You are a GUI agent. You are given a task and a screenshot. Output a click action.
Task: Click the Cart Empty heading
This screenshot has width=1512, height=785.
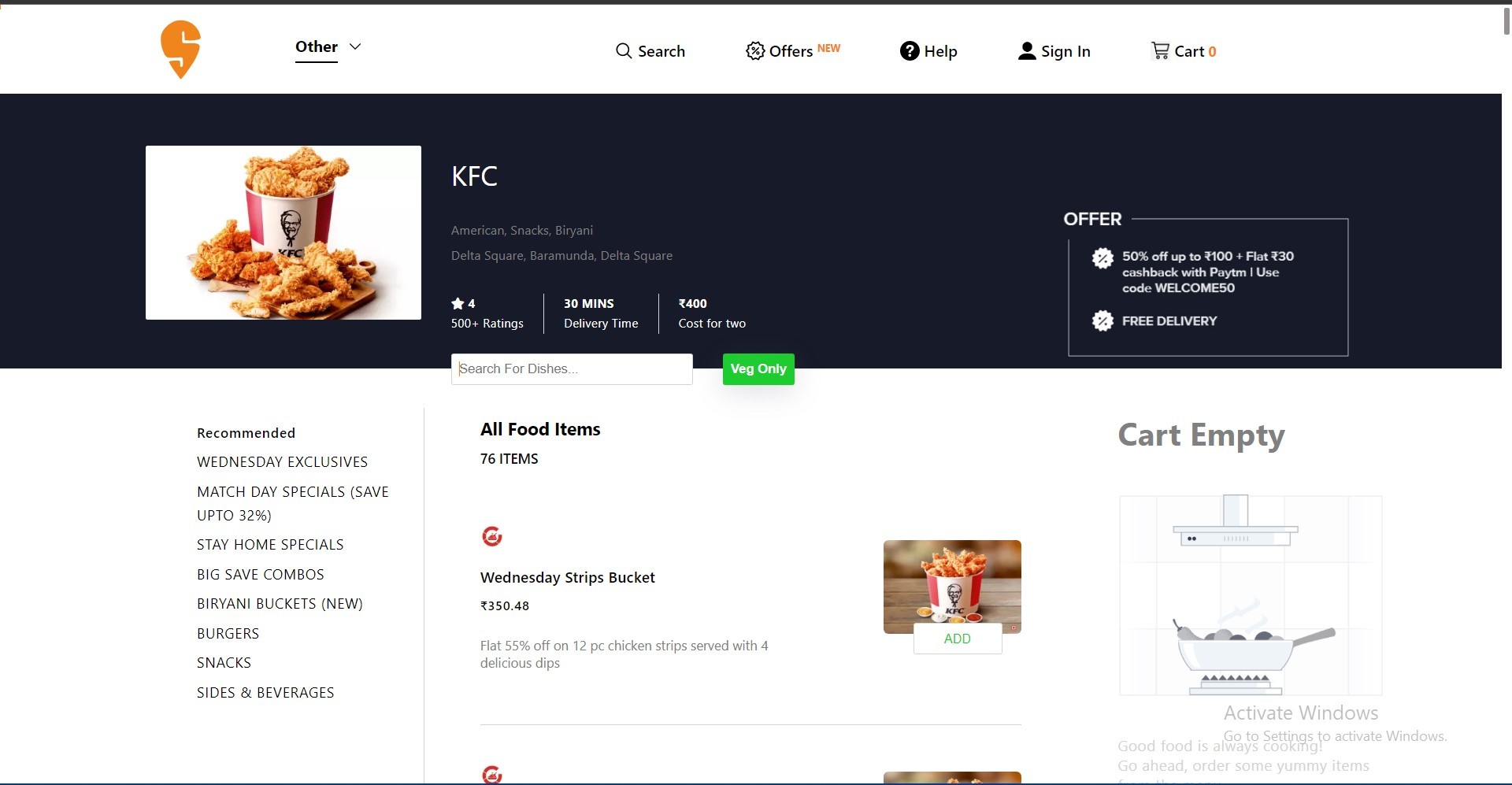tap(1201, 435)
